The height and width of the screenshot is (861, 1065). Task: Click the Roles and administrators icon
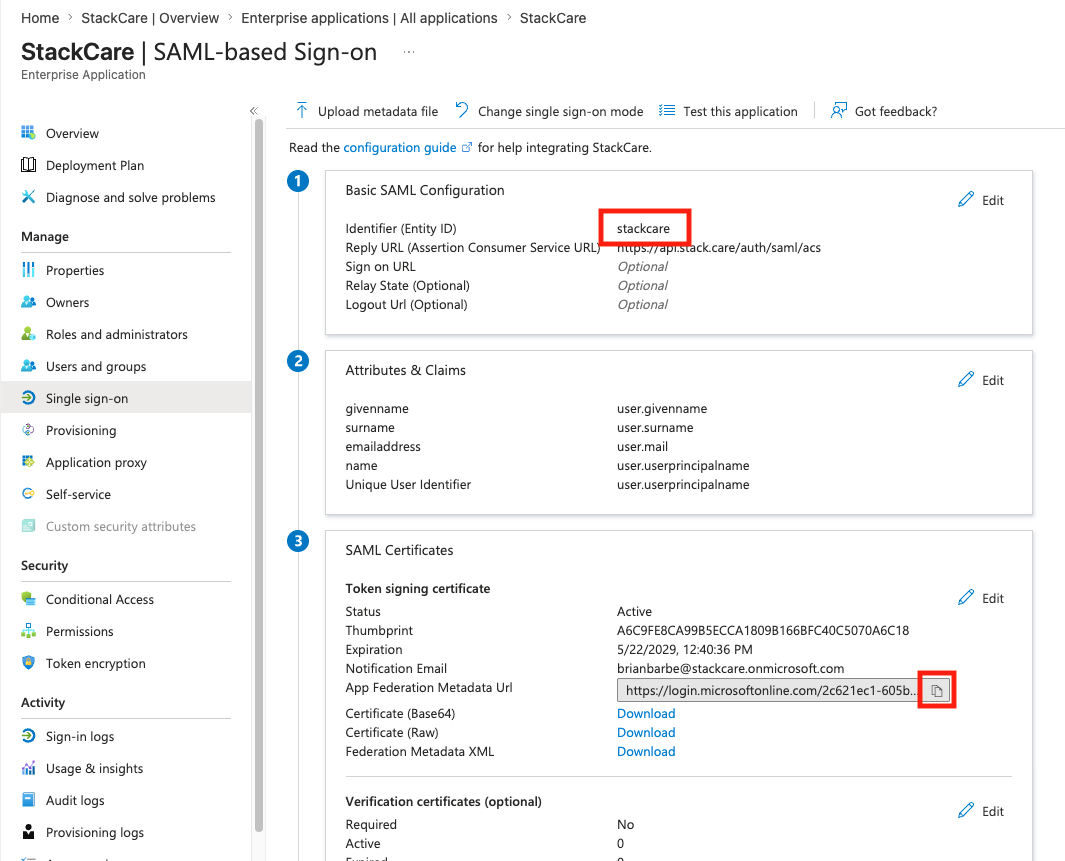28,333
